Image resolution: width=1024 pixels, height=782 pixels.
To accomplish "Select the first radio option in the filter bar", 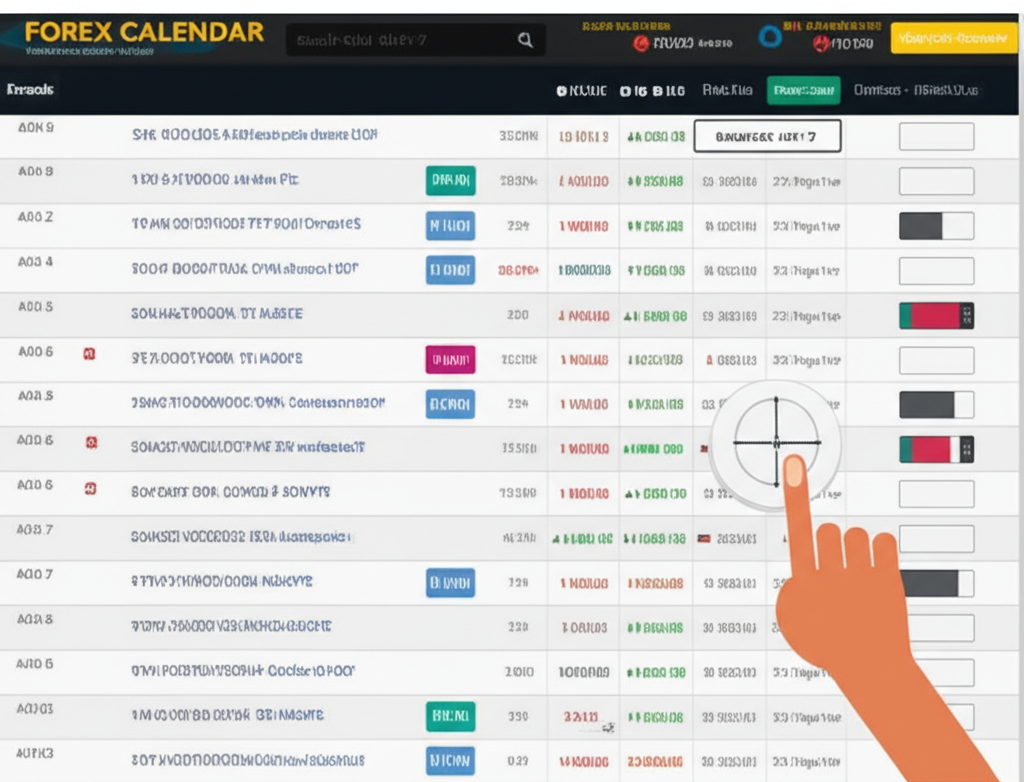I will [562, 91].
